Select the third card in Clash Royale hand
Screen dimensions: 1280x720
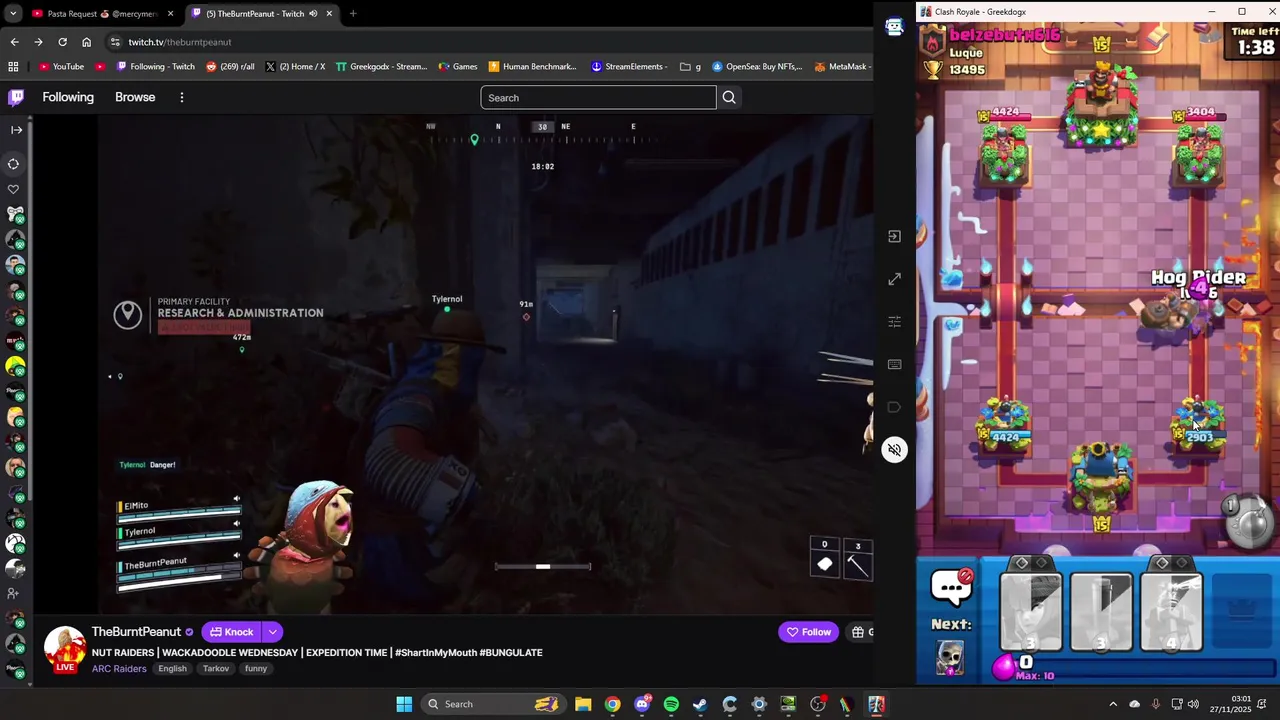point(1171,611)
